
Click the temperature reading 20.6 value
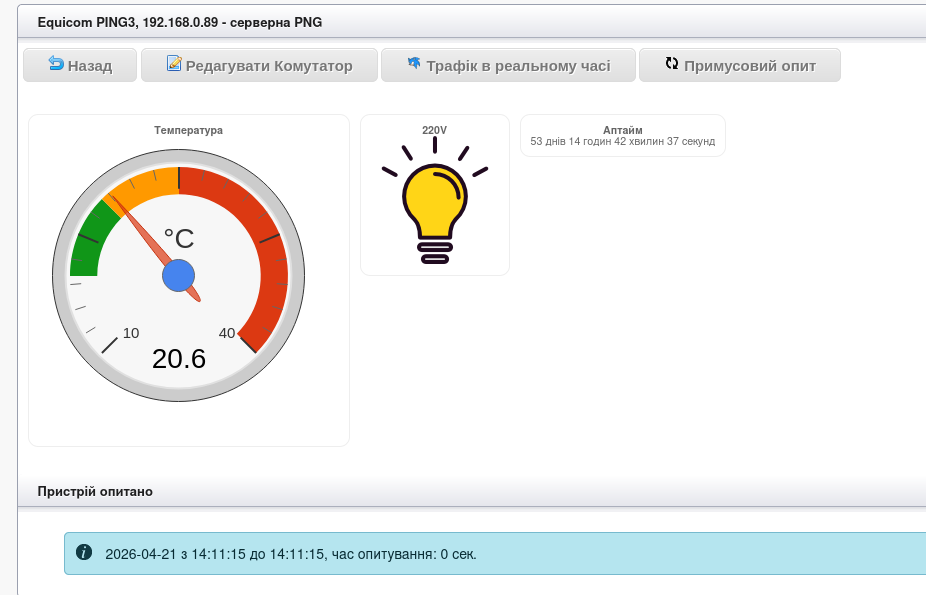click(179, 358)
